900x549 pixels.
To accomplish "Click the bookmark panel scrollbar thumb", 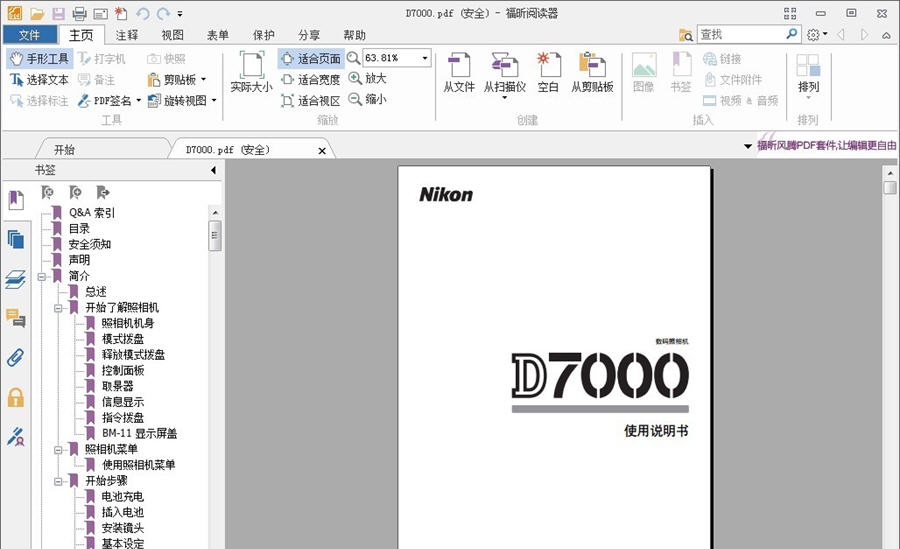I will click(215, 235).
